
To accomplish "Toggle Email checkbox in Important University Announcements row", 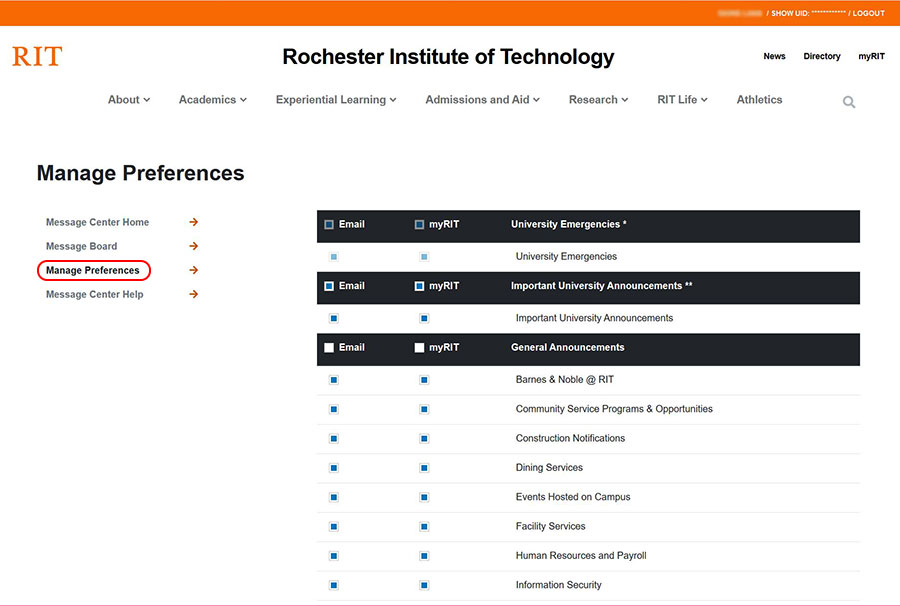I will [334, 318].
